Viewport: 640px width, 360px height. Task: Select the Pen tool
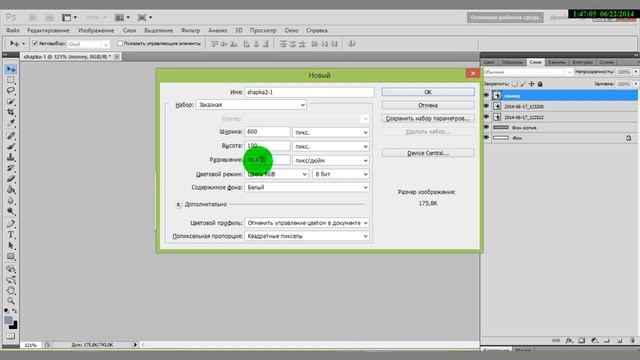click(x=11, y=224)
